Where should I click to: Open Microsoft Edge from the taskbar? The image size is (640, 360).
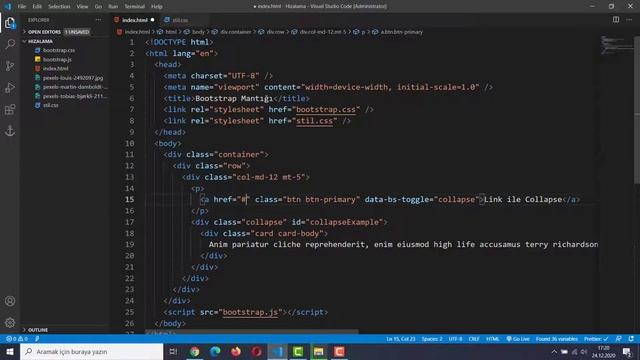pyautogui.click(x=215, y=351)
